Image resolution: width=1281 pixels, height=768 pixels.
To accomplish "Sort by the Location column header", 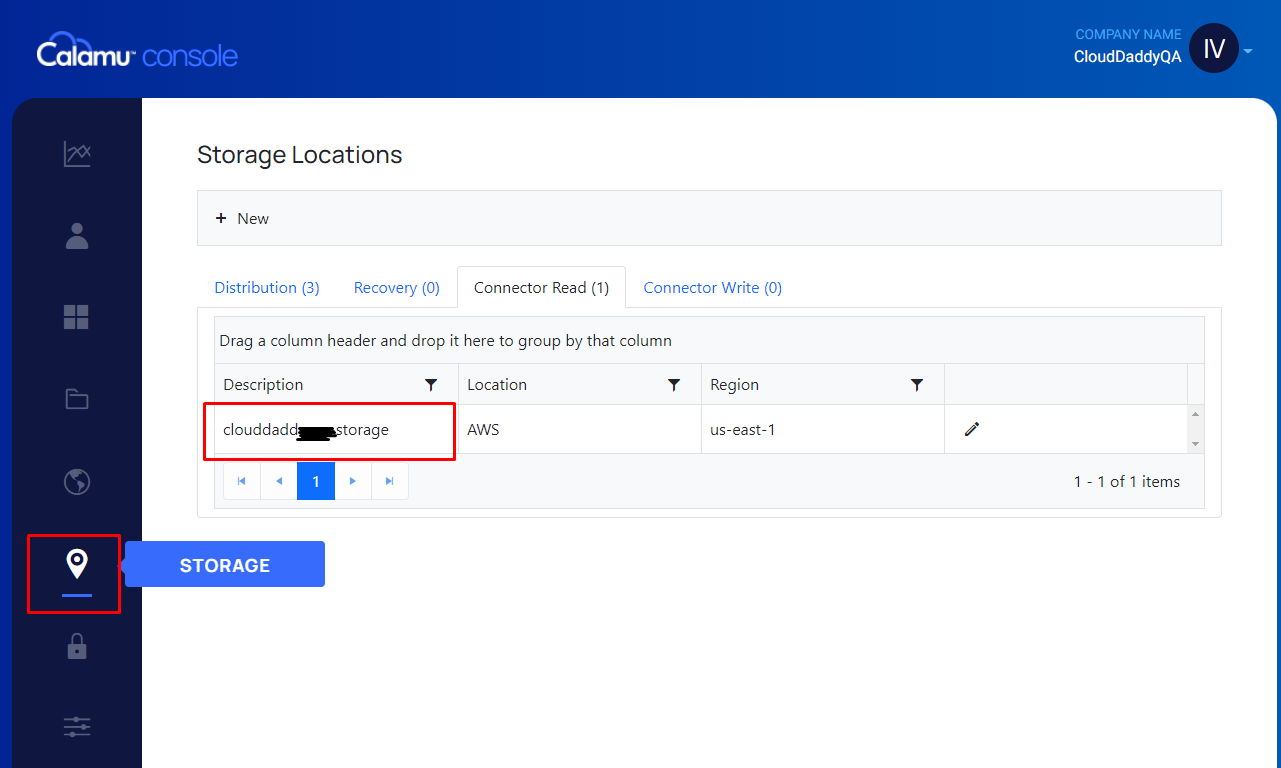I will click(497, 385).
